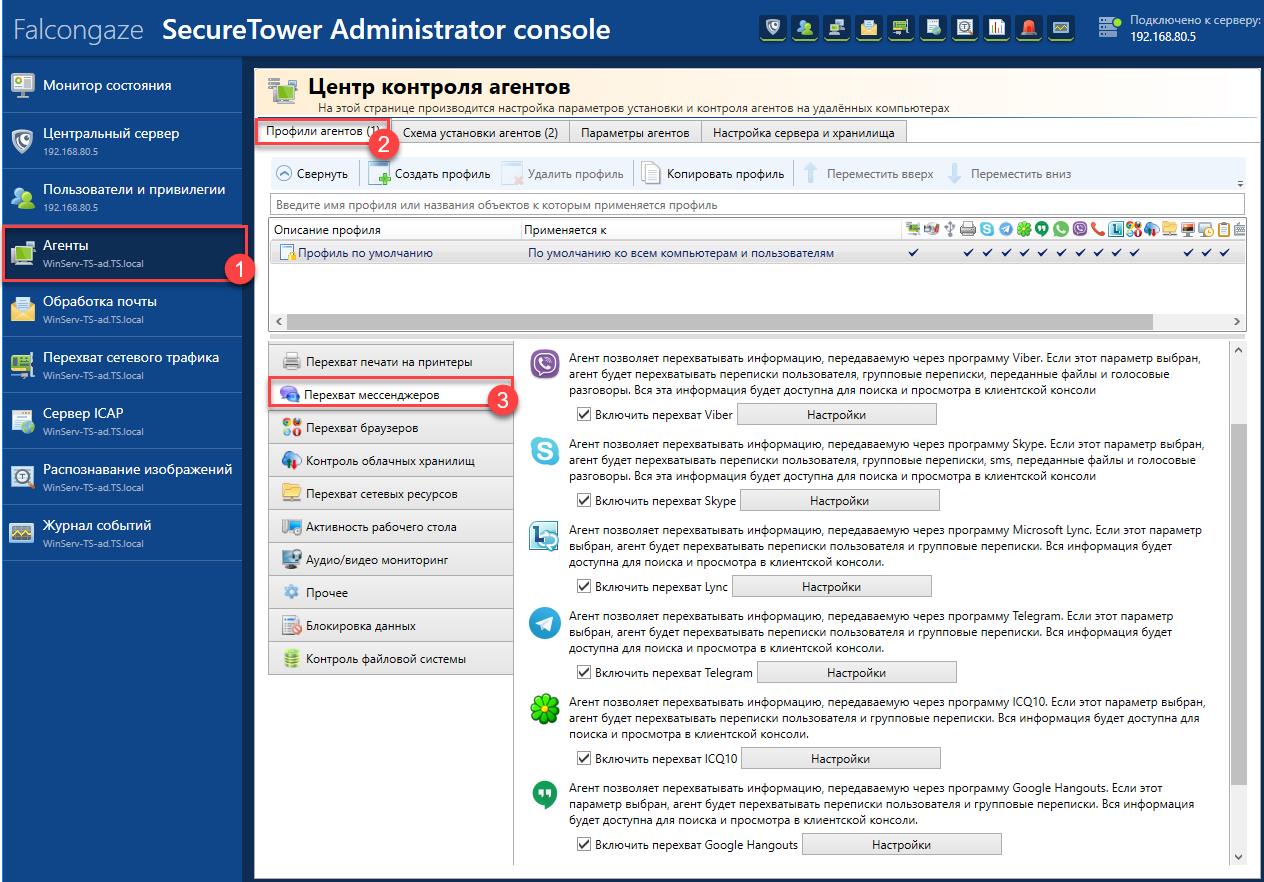
Task: Switch to Схема установки агентов tab
Action: [480, 133]
